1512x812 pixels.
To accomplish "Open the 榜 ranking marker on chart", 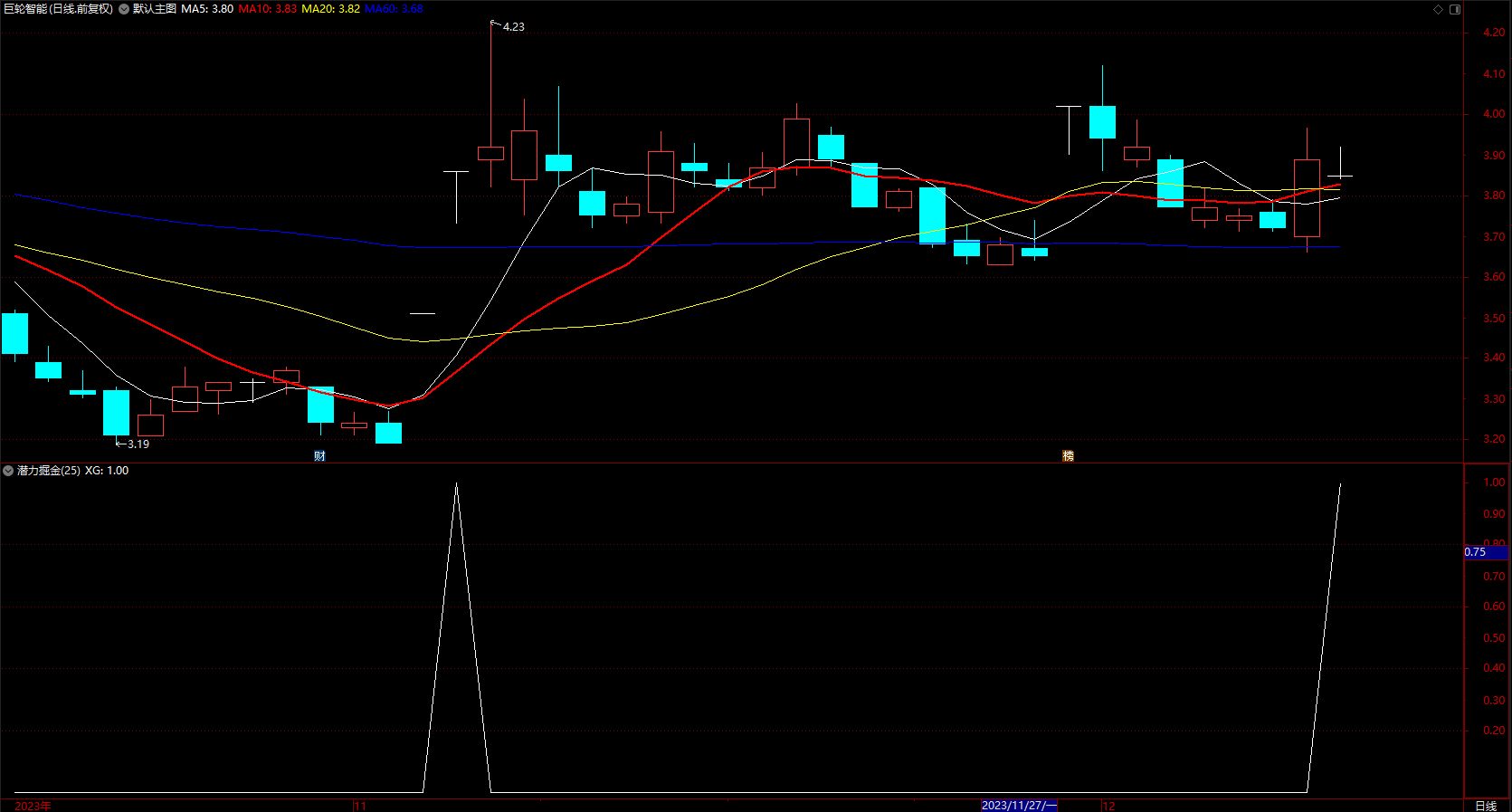I will coord(1068,455).
